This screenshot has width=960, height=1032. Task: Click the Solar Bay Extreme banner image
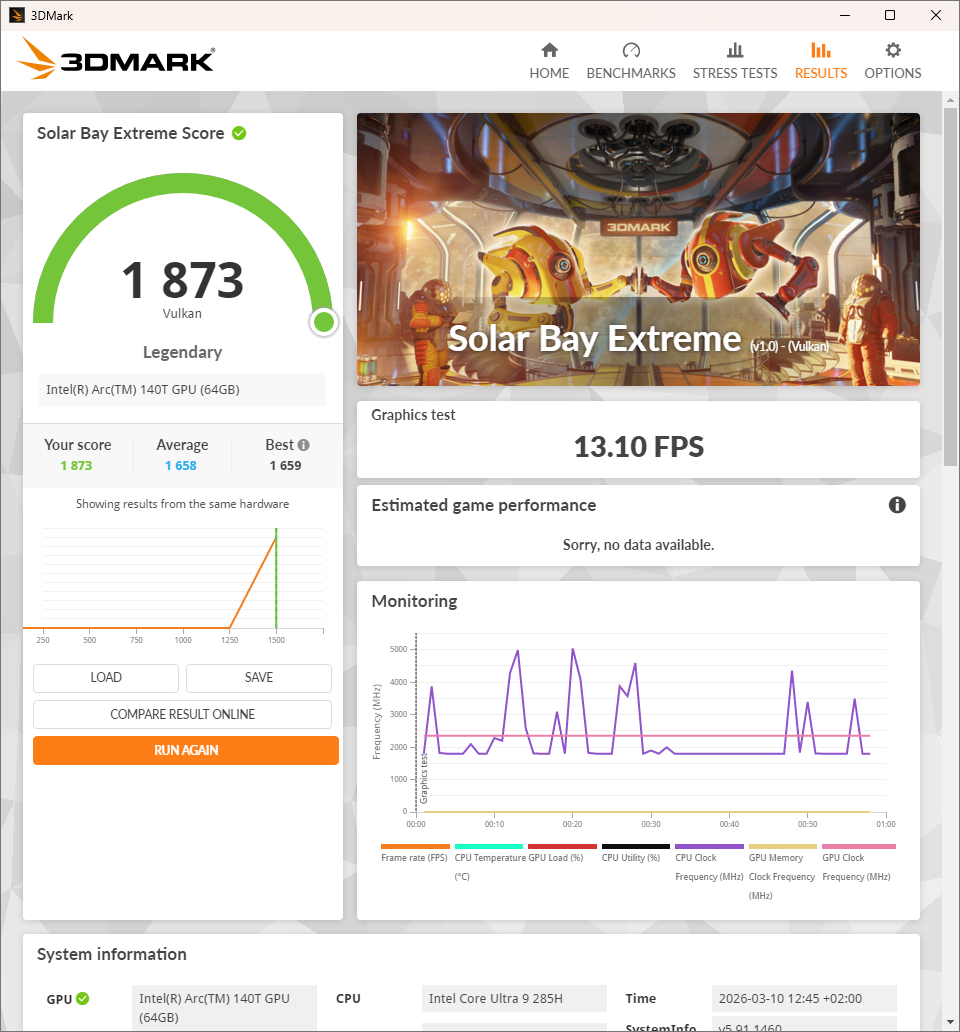point(638,249)
